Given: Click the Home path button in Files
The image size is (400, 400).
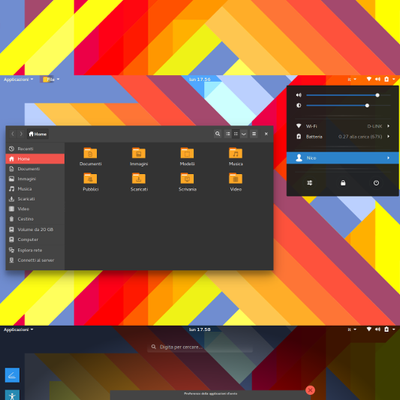Looking at the screenshot, I should [38, 134].
